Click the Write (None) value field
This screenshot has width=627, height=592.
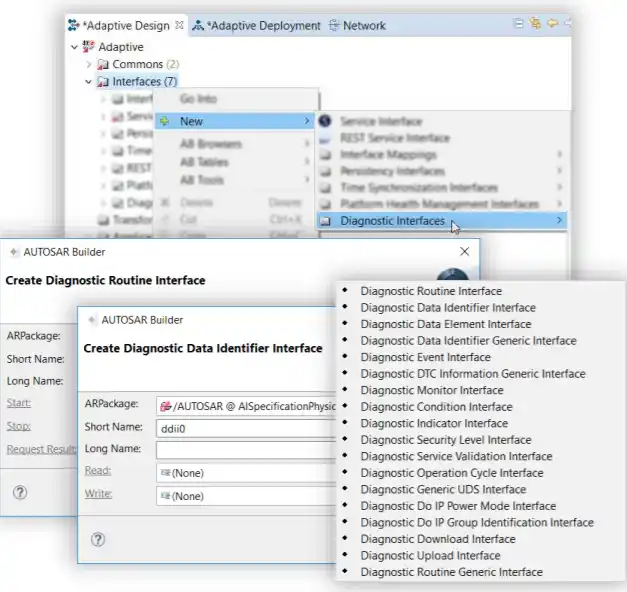246,496
